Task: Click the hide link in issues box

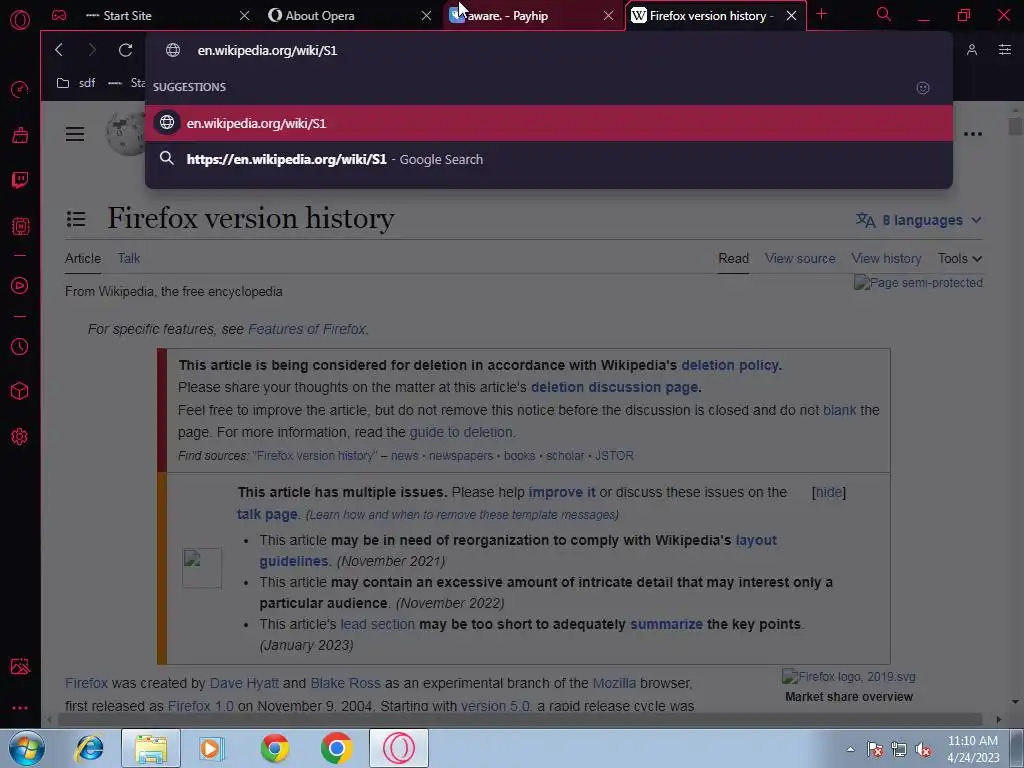Action: [x=829, y=492]
